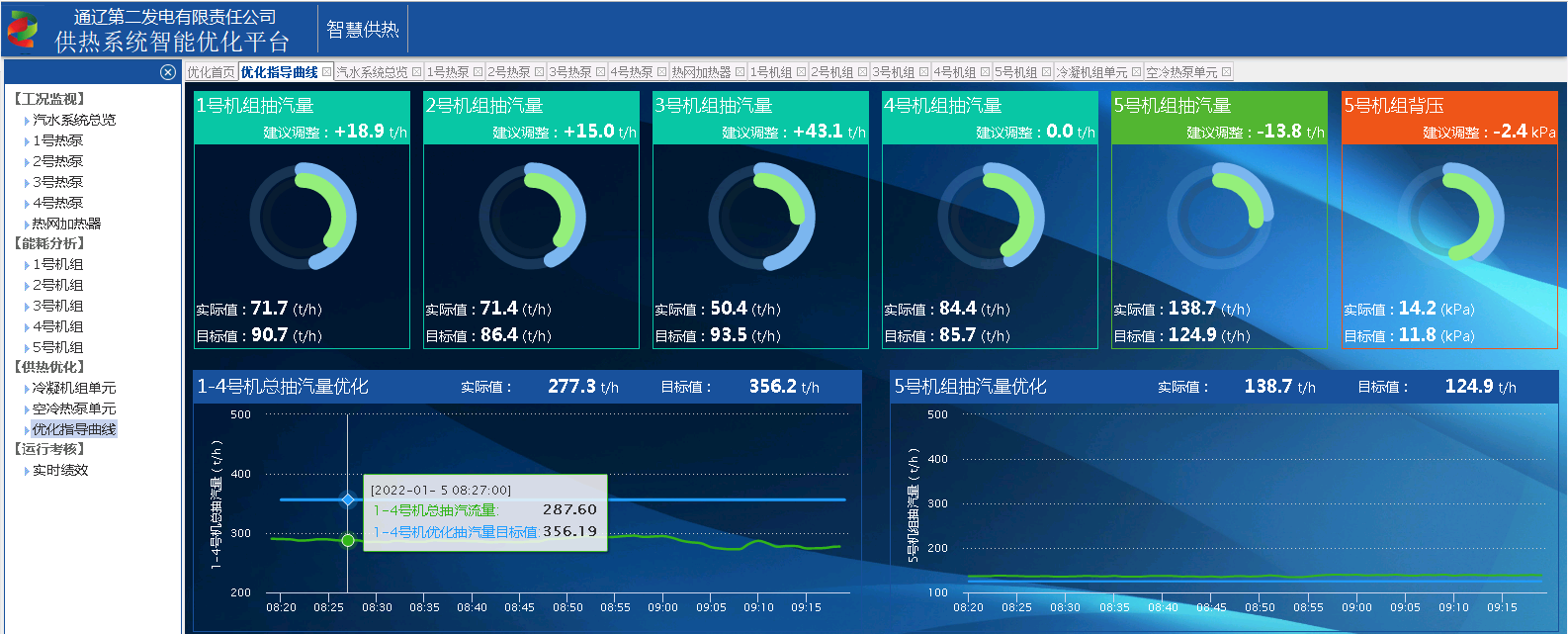Click the +43.1 suggested adjustment value
The height and width of the screenshot is (634, 1568).
coord(818,131)
